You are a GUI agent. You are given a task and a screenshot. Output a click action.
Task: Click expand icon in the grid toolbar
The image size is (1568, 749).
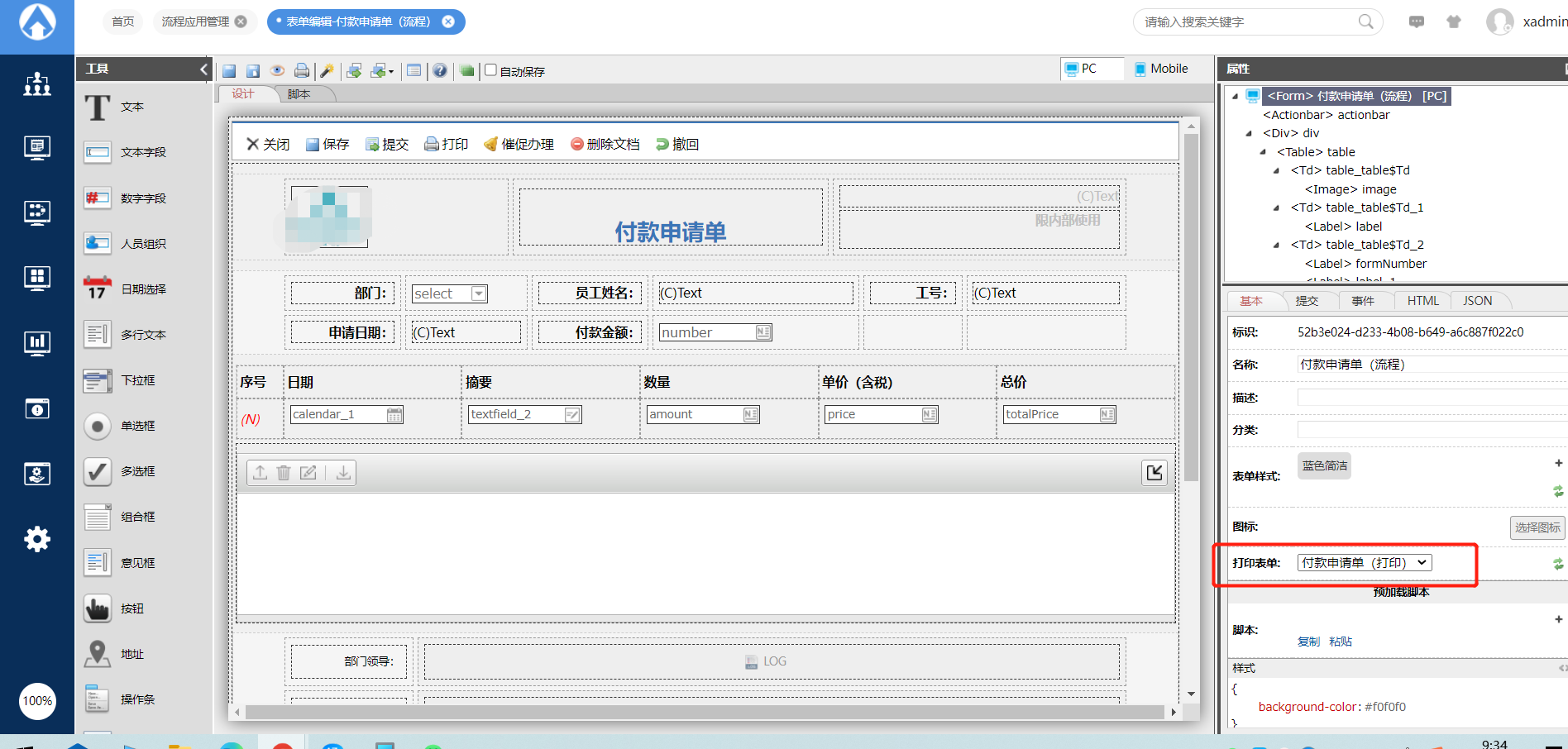coord(1154,472)
